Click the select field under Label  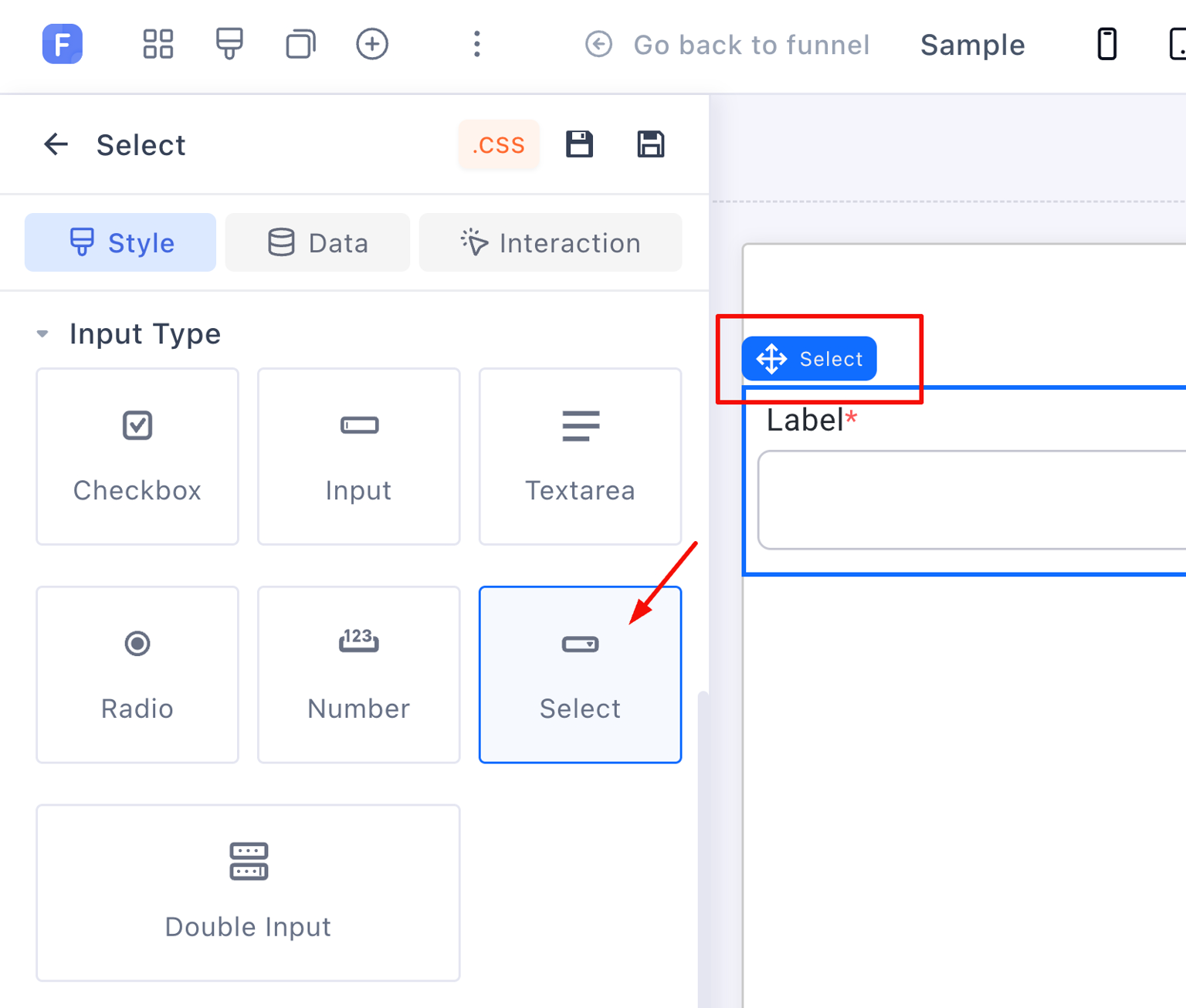point(971,500)
